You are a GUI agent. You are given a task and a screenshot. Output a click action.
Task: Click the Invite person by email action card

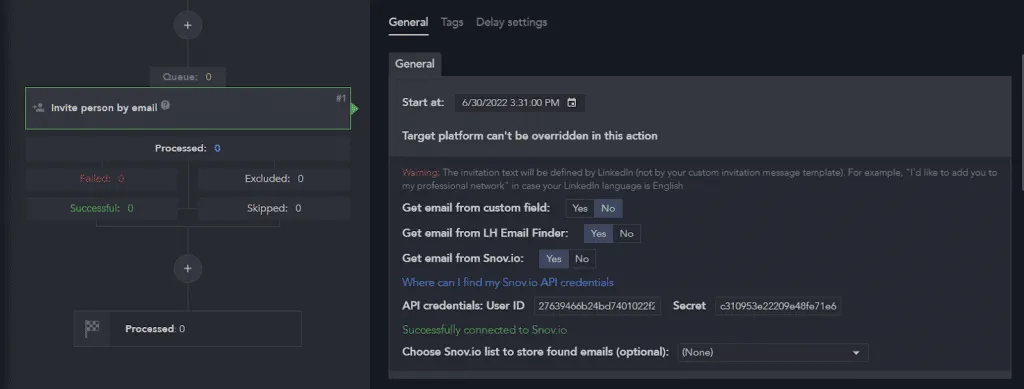point(188,108)
